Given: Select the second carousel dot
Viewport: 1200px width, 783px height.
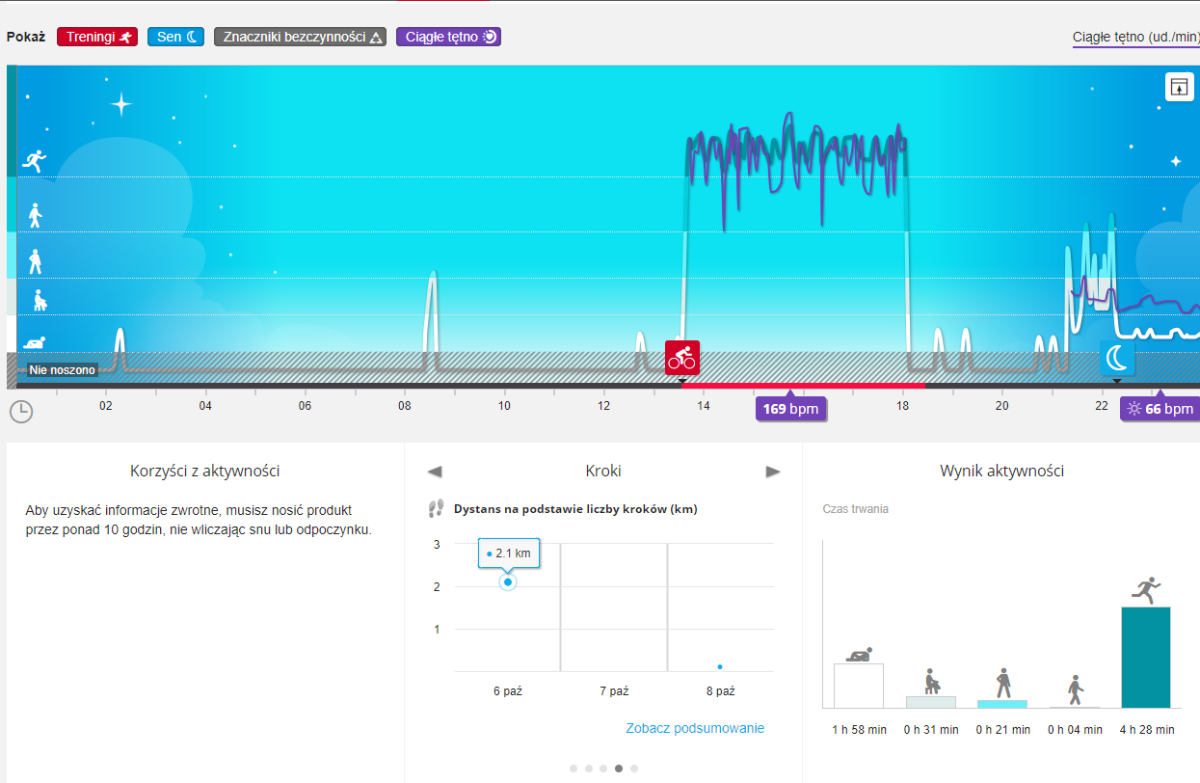Looking at the screenshot, I should click(588, 768).
